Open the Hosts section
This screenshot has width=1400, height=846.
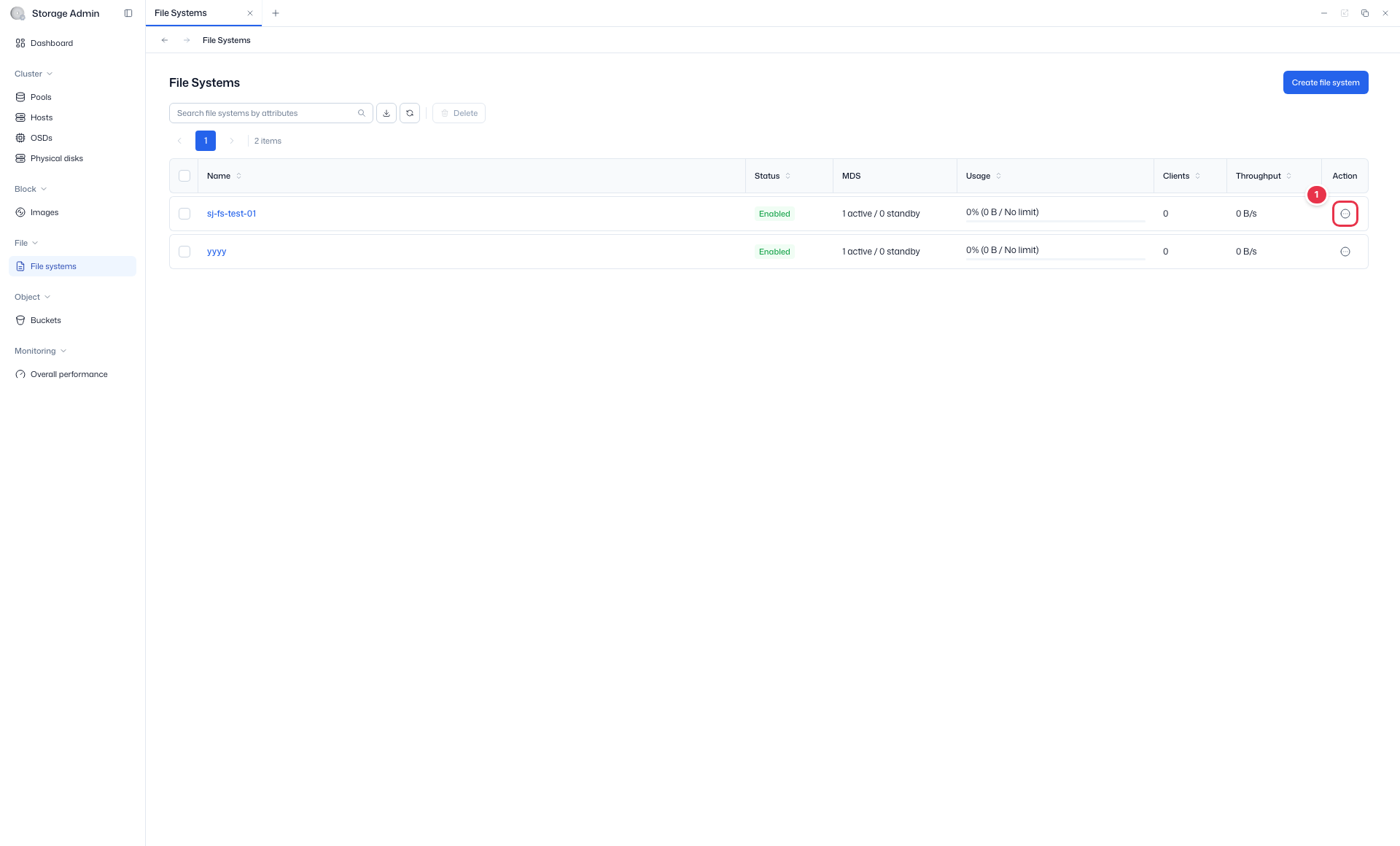pos(34,117)
